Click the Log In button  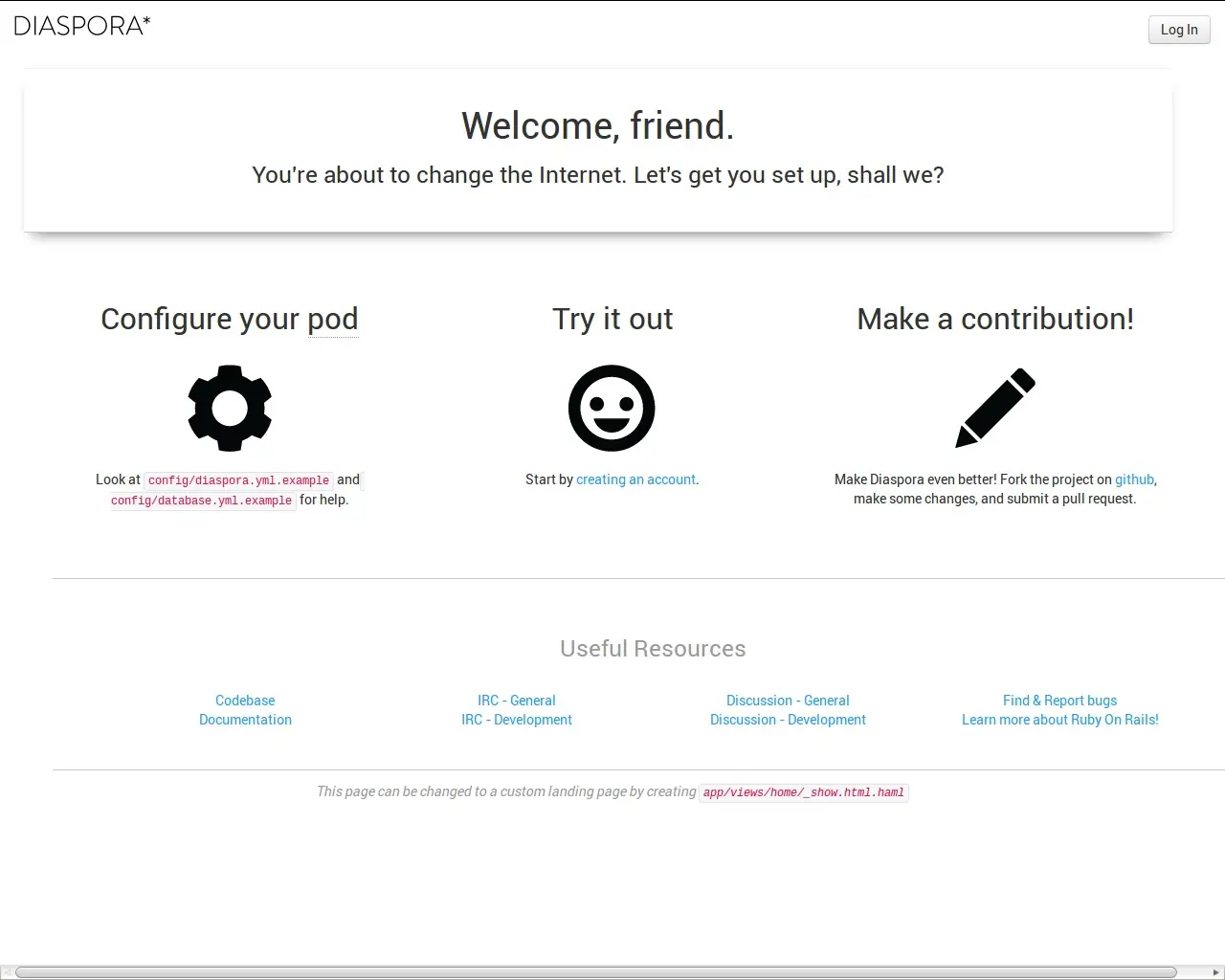1179,30
